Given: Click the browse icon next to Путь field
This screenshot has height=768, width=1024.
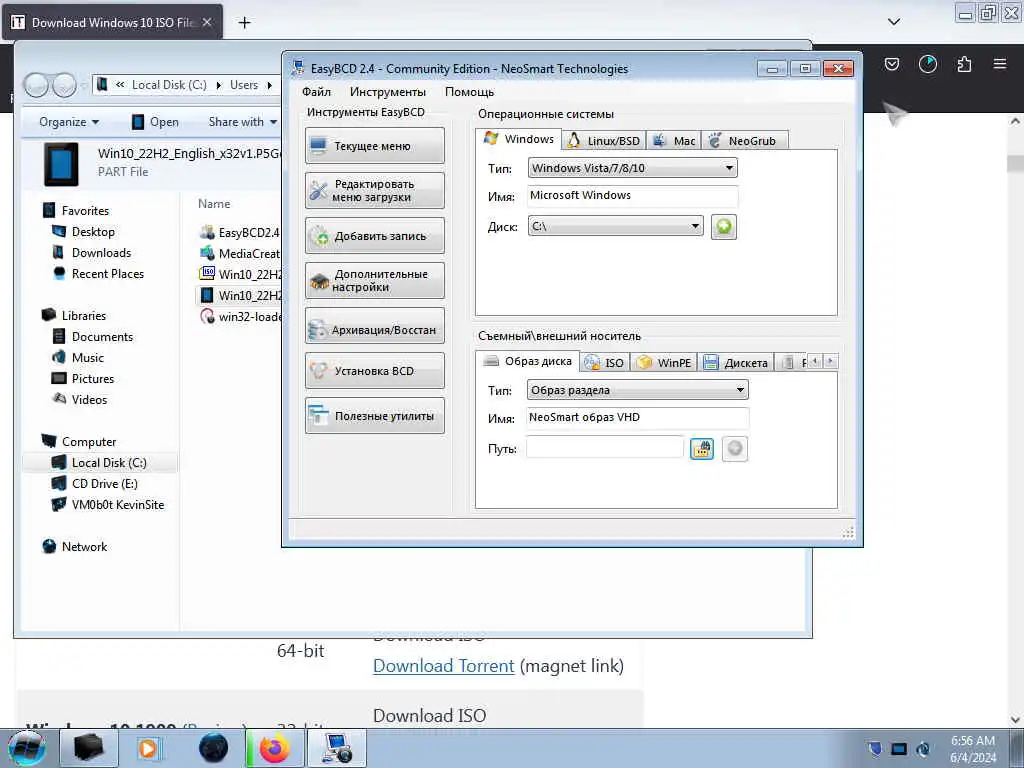Looking at the screenshot, I should (x=702, y=449).
